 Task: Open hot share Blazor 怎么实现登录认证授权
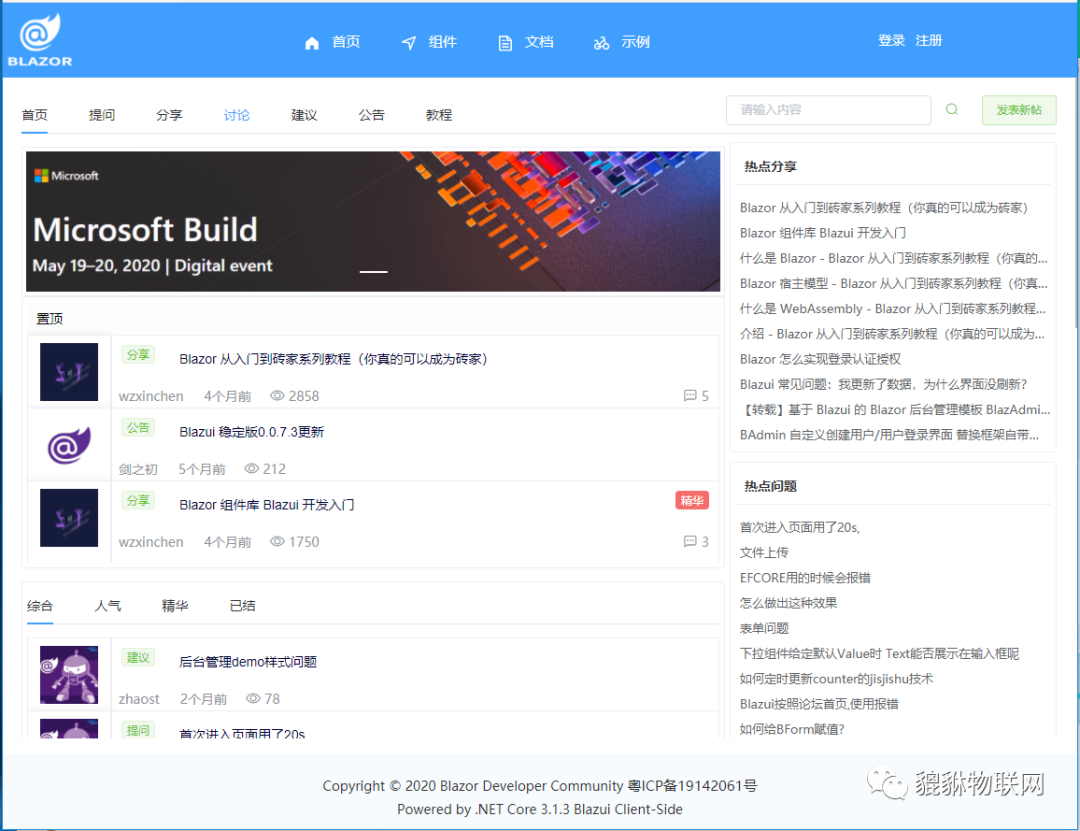coord(820,359)
